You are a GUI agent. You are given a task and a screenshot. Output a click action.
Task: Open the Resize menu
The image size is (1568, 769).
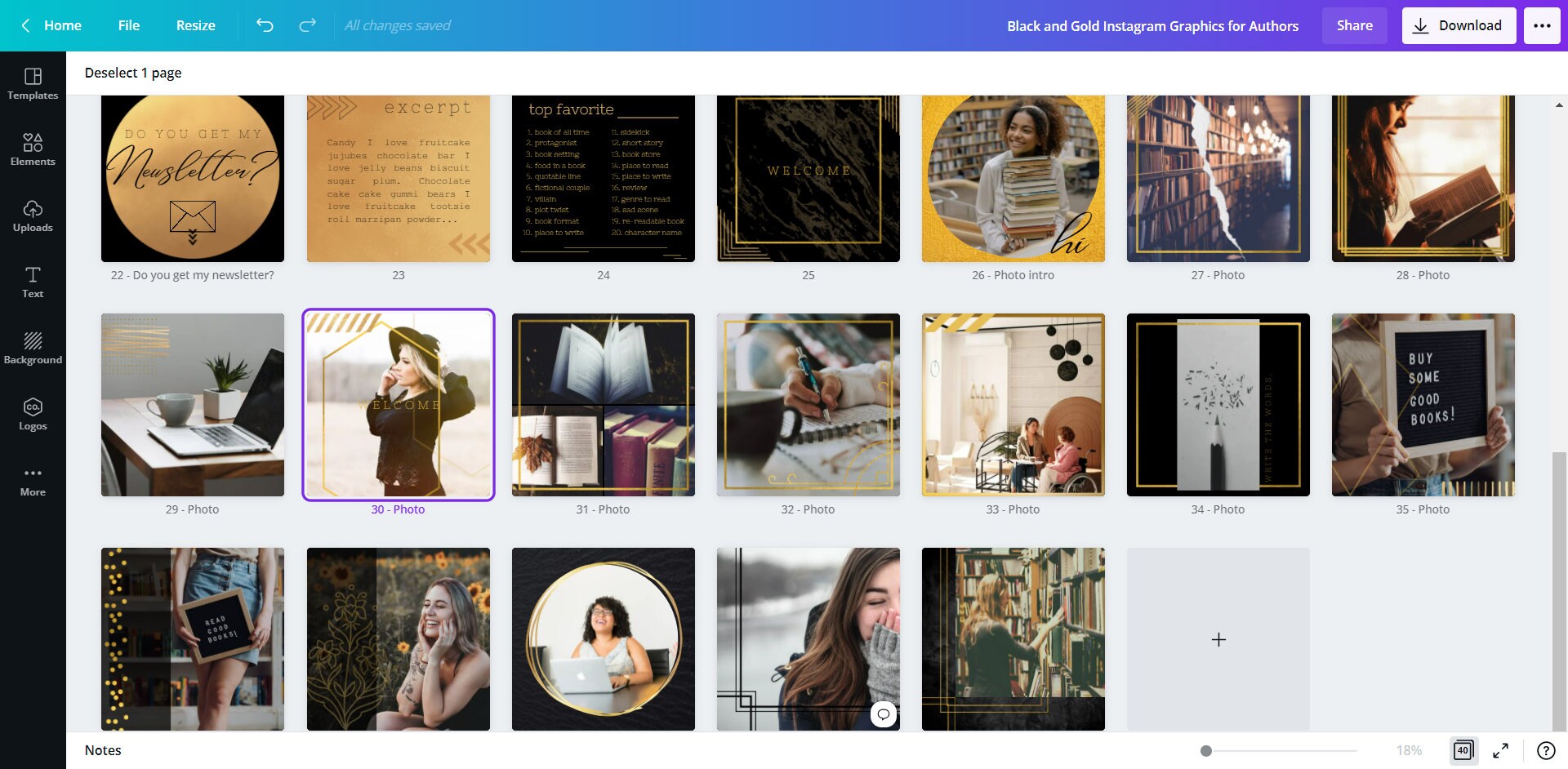[x=195, y=25]
